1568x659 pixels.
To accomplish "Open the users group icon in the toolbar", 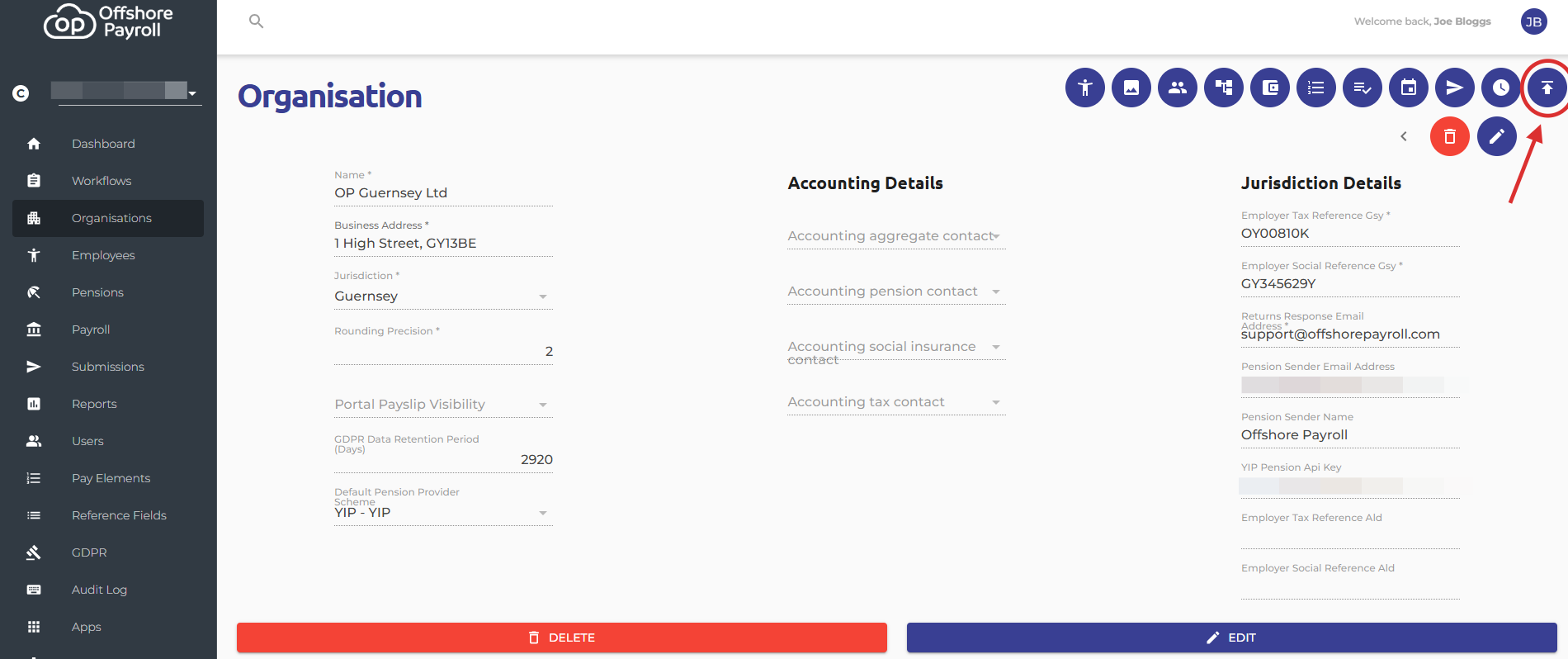I will point(1178,88).
